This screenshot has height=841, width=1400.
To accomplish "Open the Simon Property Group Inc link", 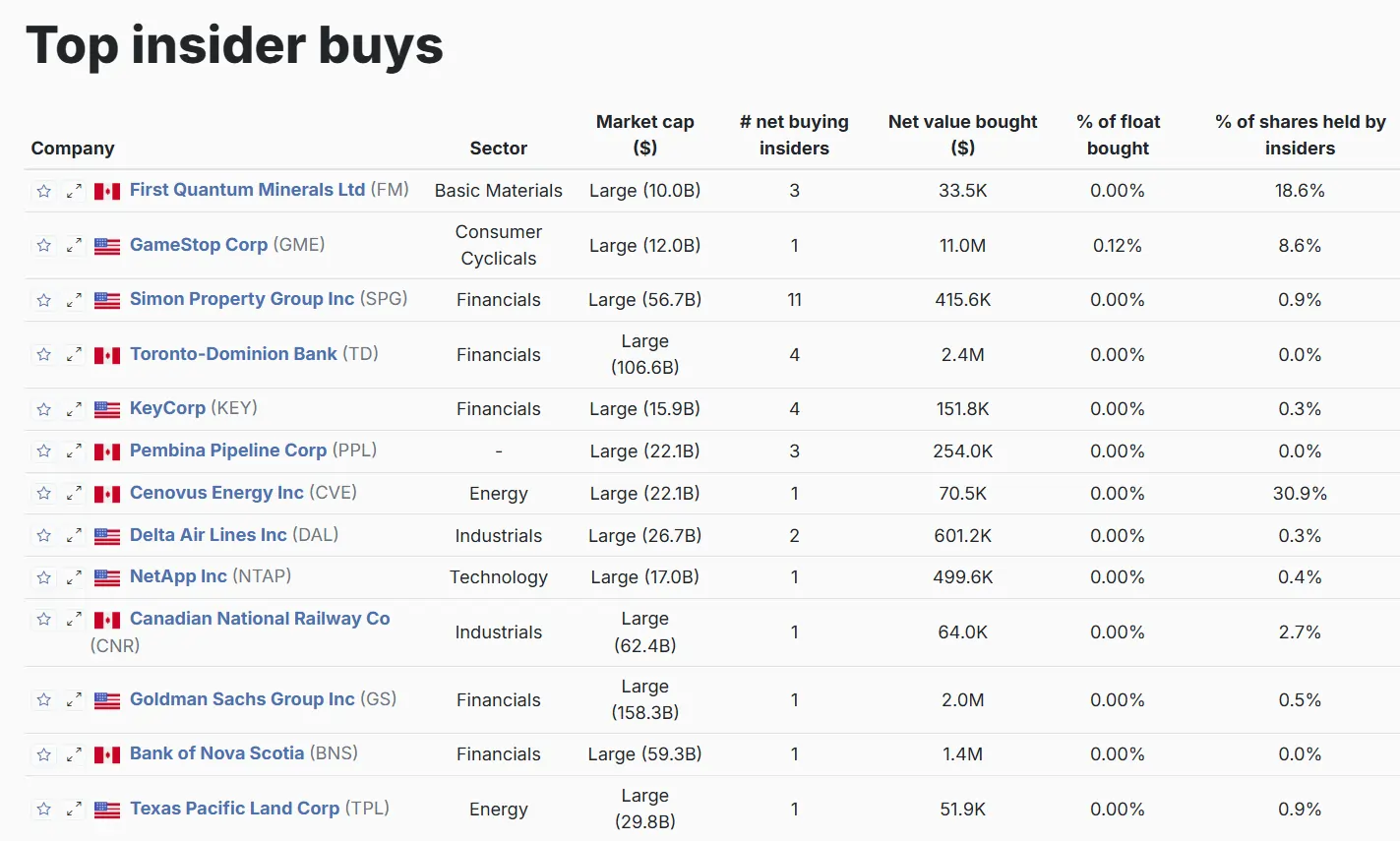I will (241, 299).
